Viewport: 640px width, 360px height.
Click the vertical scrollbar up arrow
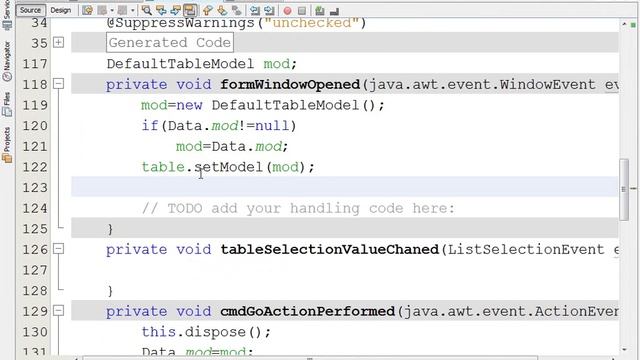[x=624, y=24]
